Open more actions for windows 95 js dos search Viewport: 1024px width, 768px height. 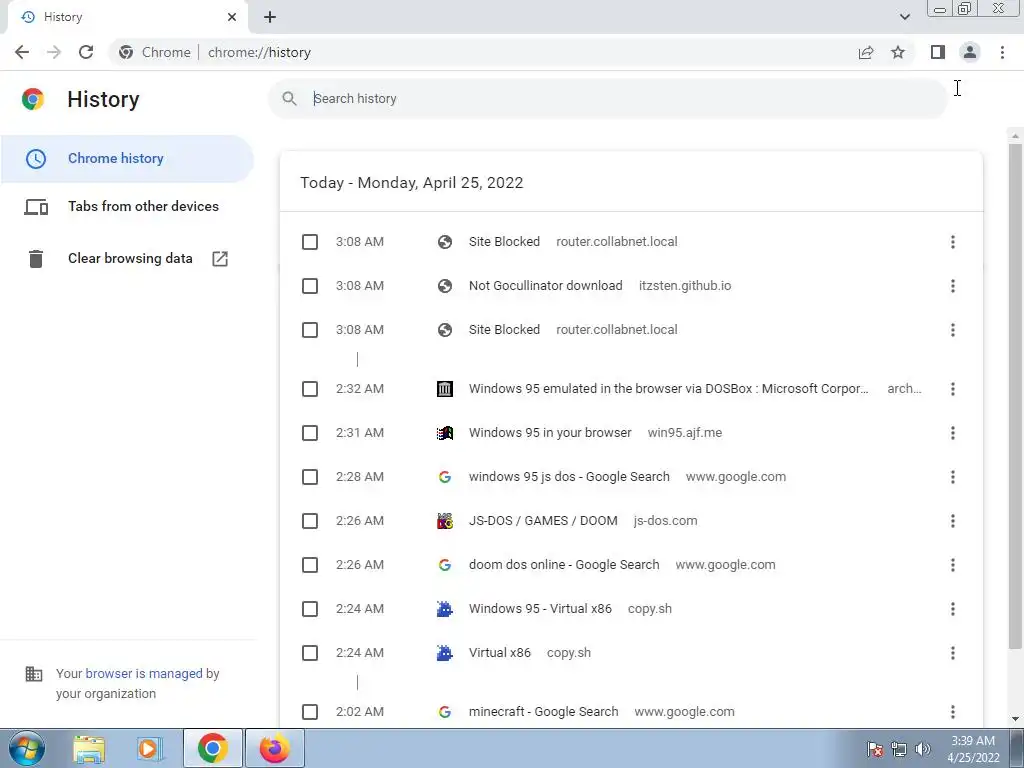[x=953, y=477]
